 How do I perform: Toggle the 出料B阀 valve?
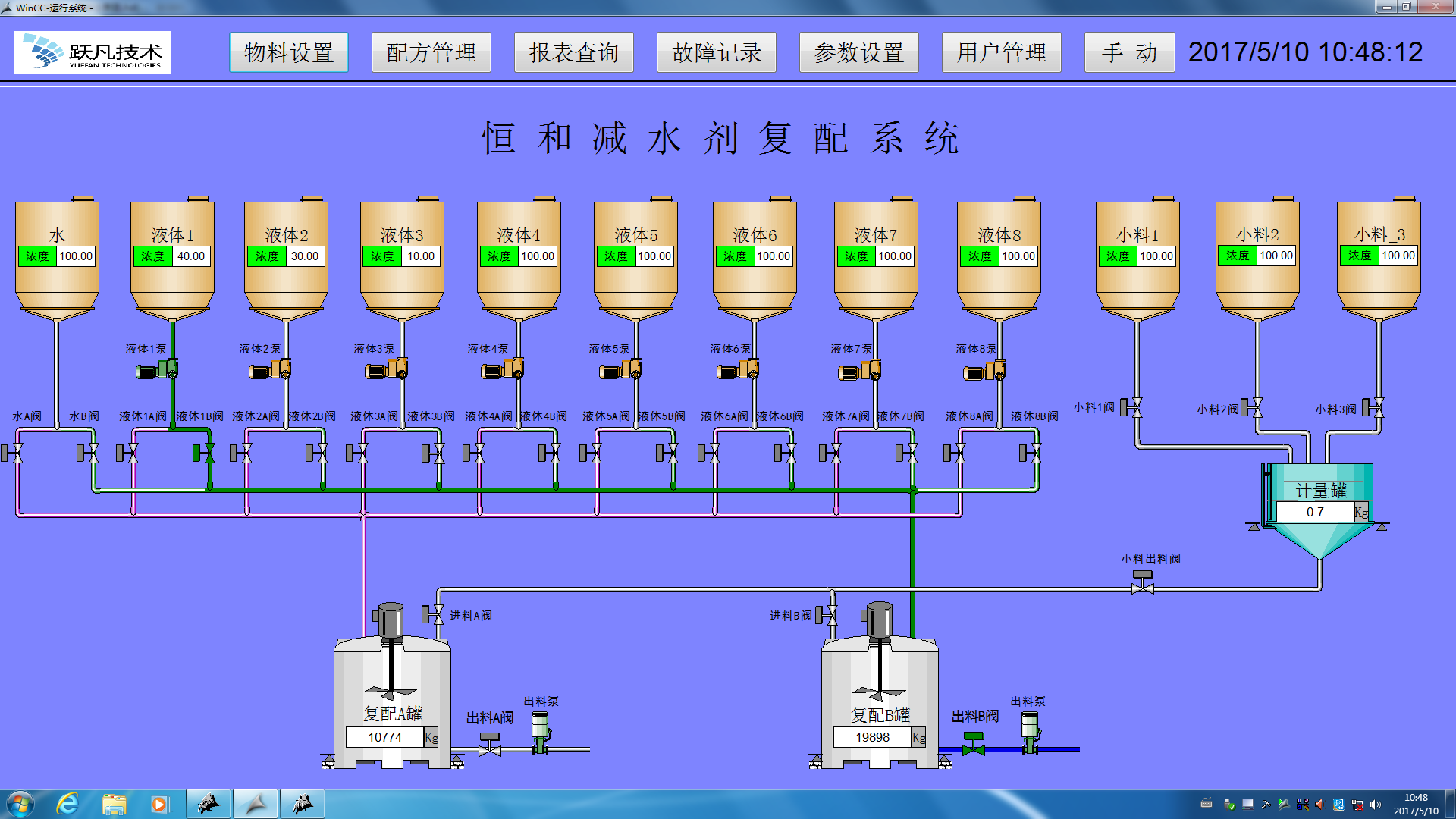coord(973,745)
